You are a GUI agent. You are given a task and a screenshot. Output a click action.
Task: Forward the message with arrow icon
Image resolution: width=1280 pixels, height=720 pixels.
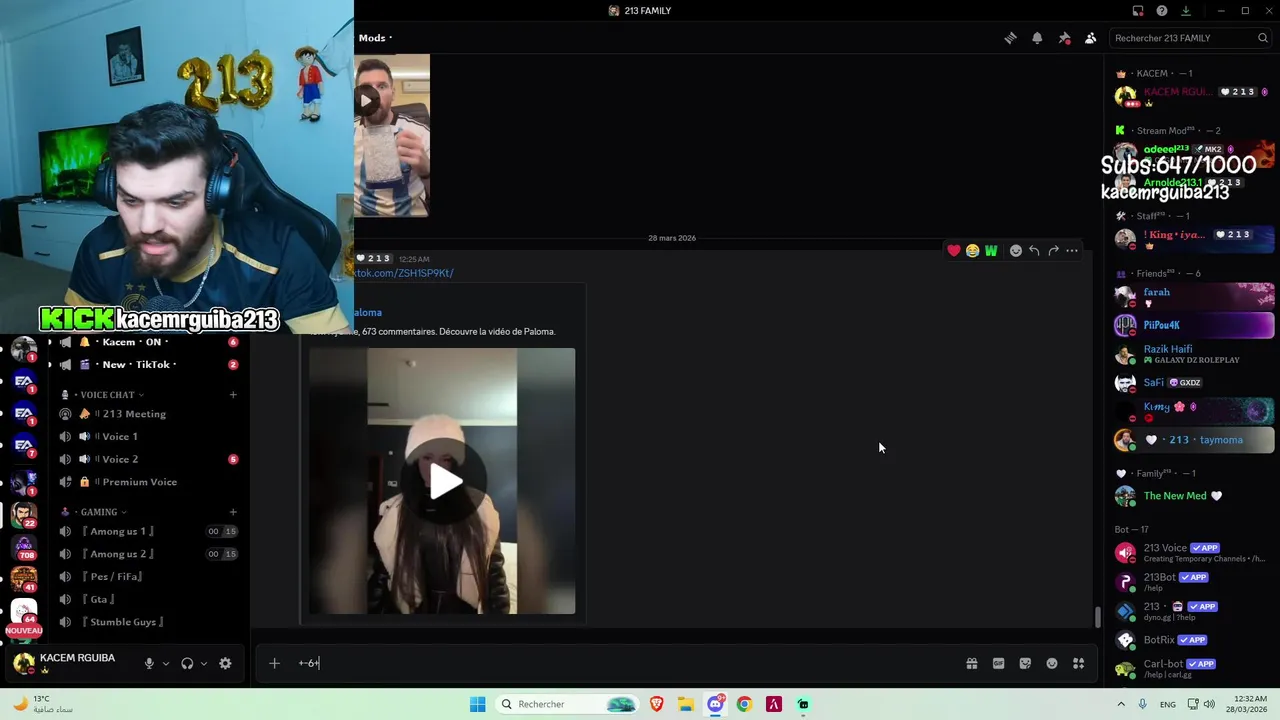(1053, 251)
